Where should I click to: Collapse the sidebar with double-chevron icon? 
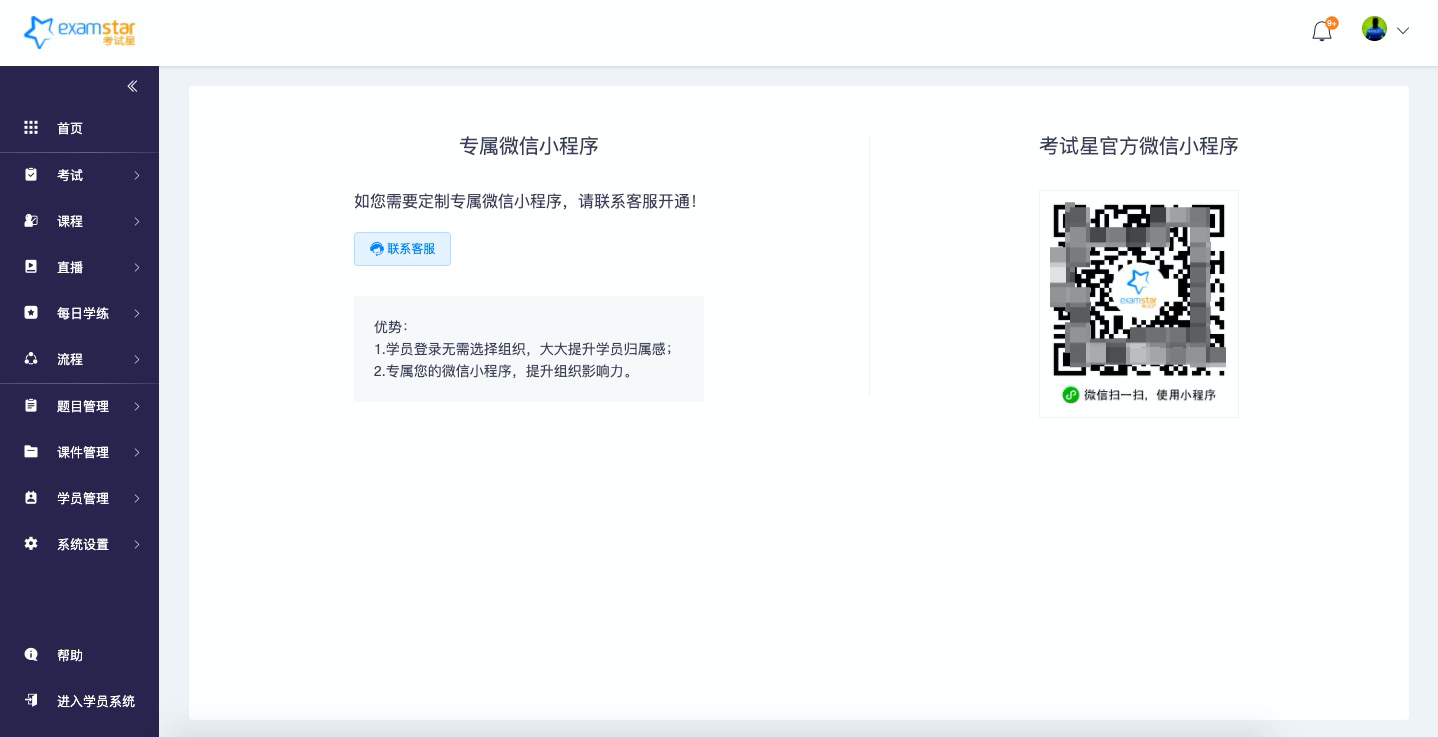[x=132, y=86]
